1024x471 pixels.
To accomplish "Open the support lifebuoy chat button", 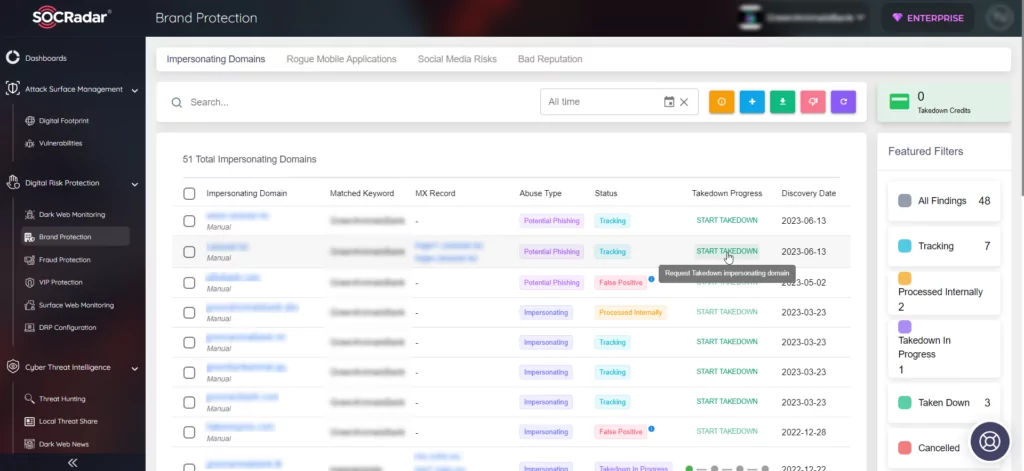I will click(x=990, y=442).
